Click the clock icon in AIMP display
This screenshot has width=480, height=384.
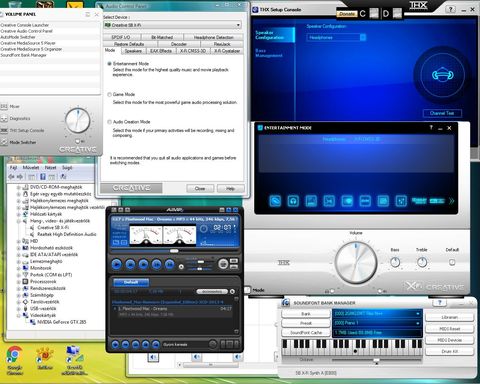tap(204, 229)
